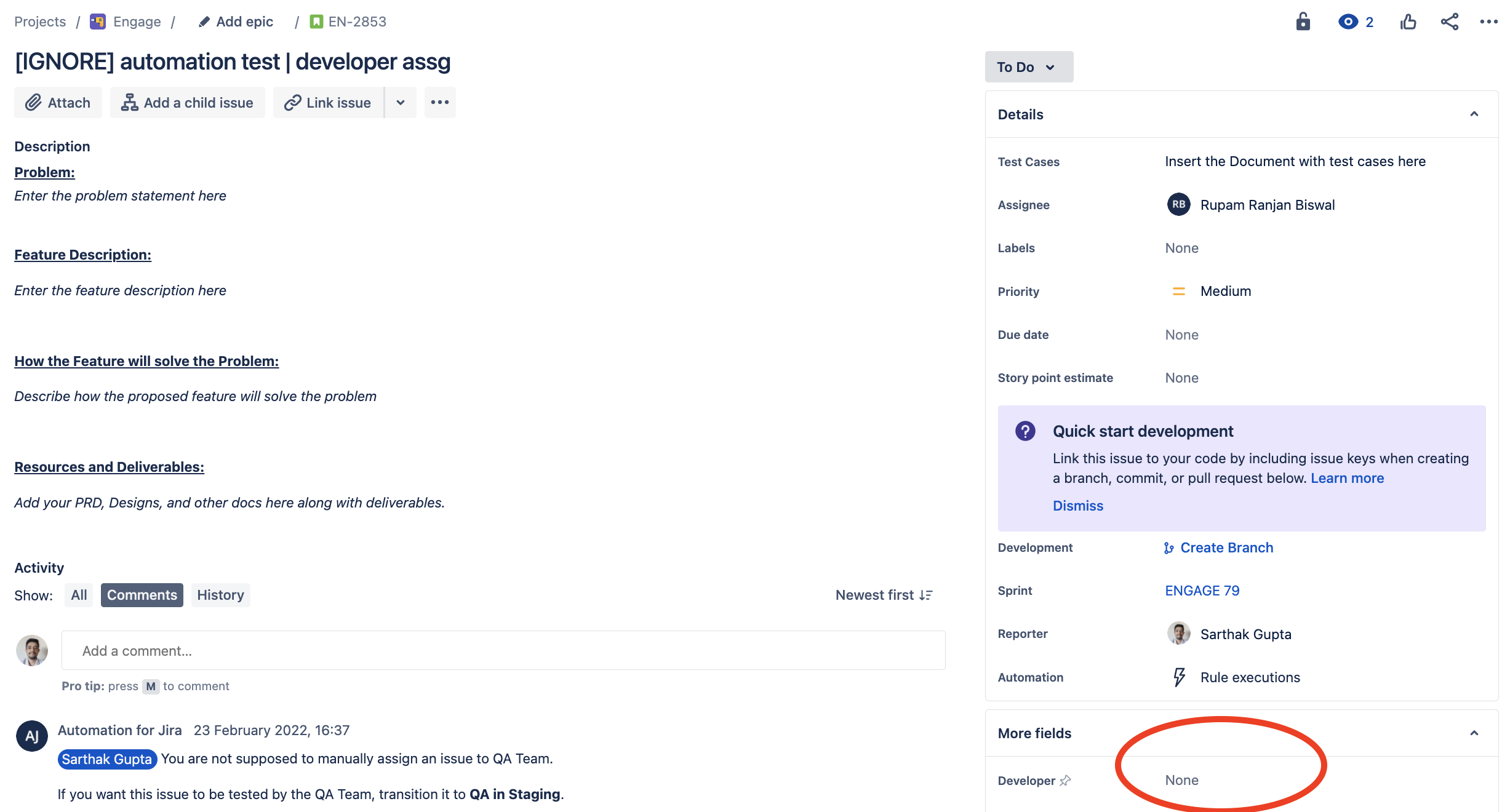Click the Labels None value
This screenshot has height=812, width=1510.
[1181, 248]
